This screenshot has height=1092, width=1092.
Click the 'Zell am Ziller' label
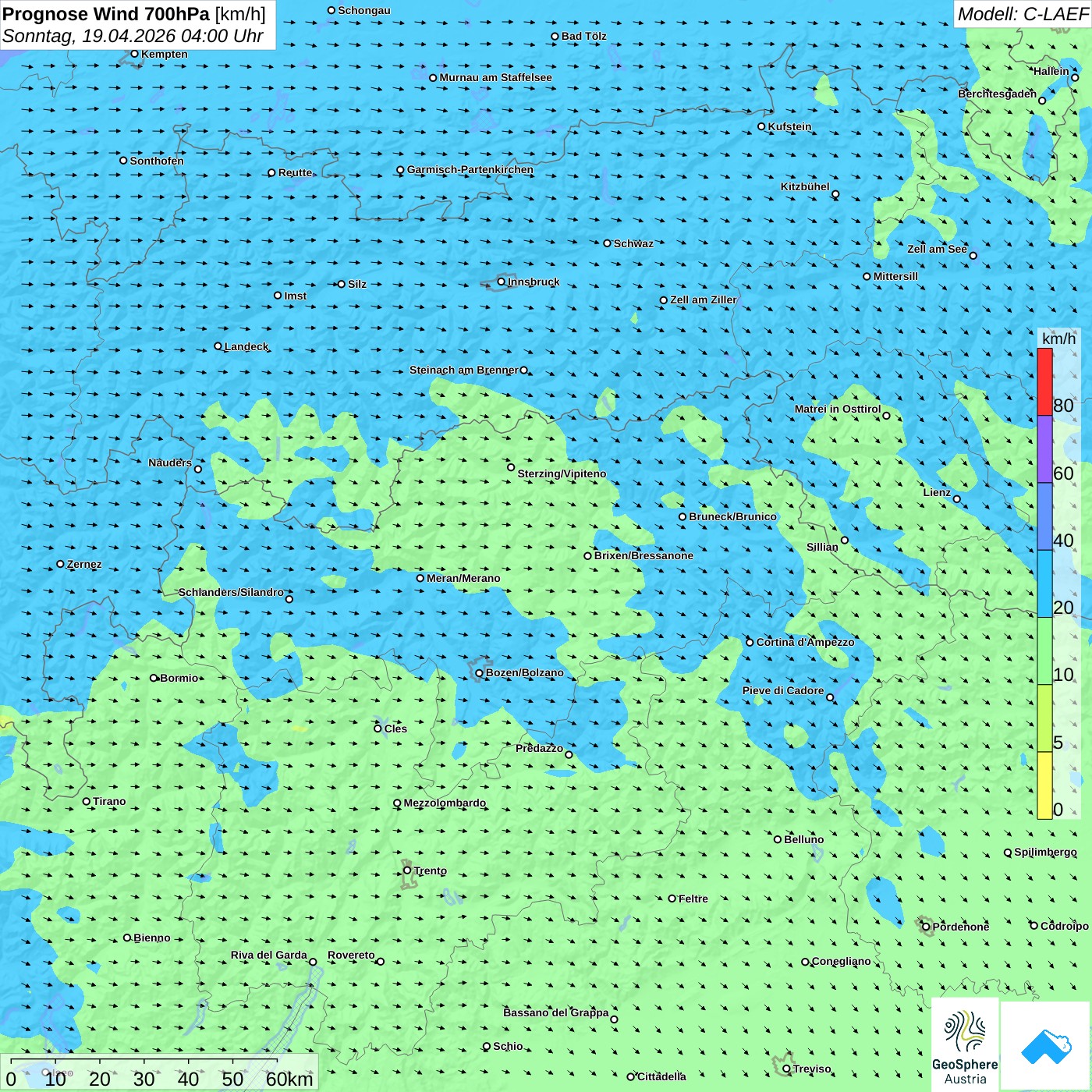(x=704, y=300)
